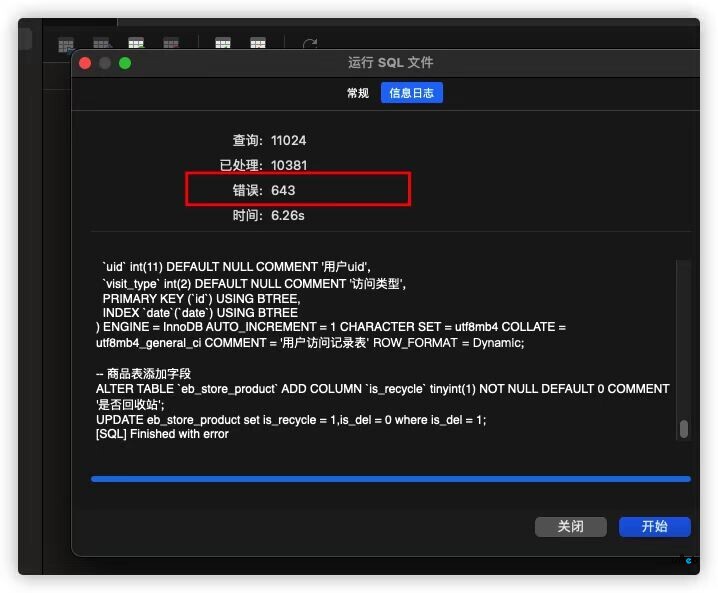718x593 pixels.
Task: Switch to the 常规 tab
Action: point(358,93)
